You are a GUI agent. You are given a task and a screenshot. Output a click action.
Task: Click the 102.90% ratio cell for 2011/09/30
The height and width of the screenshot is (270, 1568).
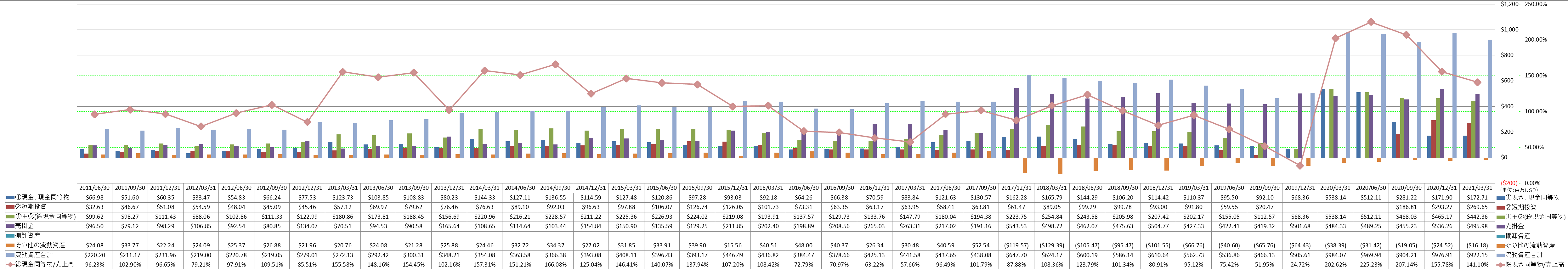[130, 264]
